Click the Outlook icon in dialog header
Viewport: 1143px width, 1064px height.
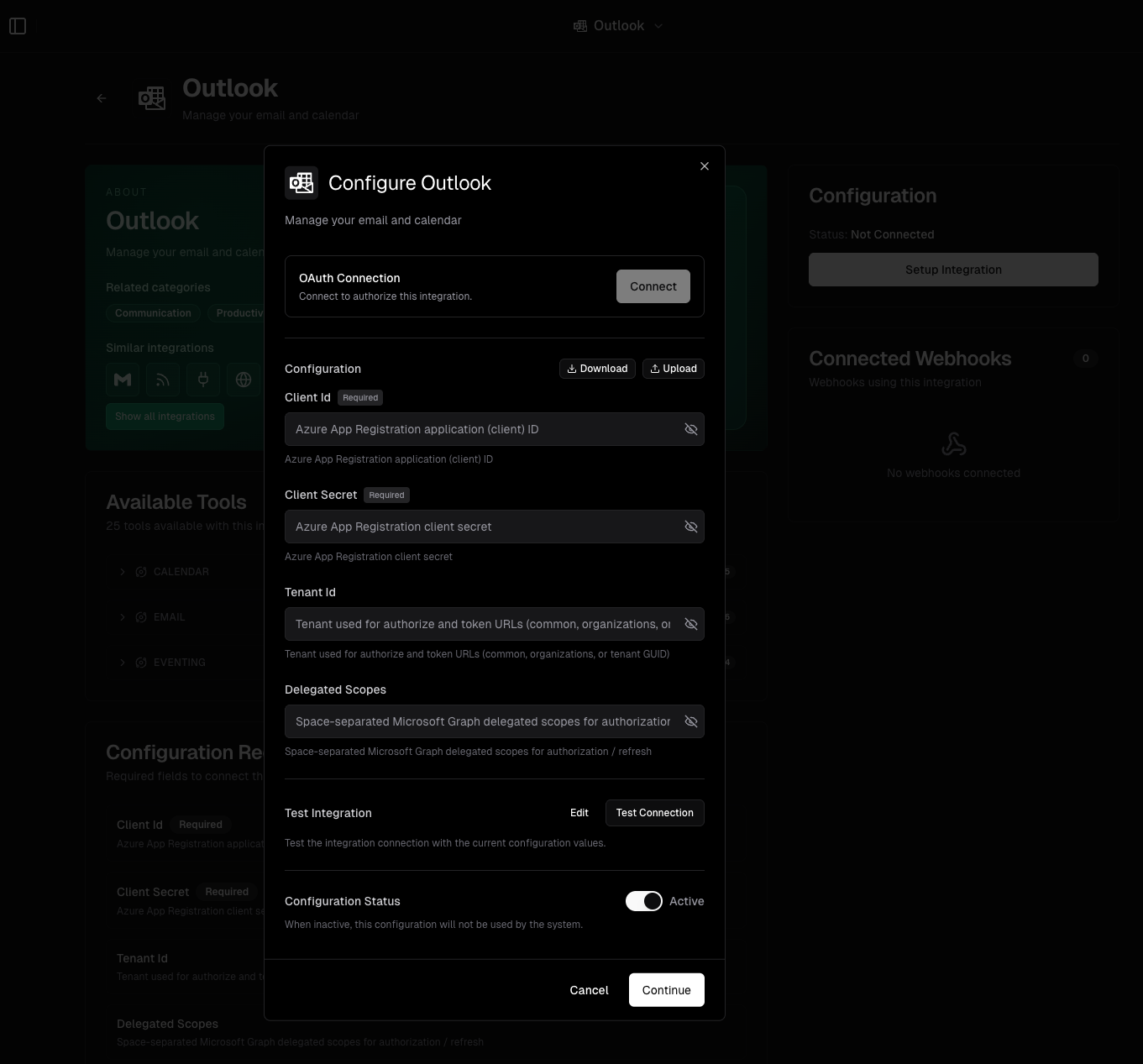[x=301, y=182]
